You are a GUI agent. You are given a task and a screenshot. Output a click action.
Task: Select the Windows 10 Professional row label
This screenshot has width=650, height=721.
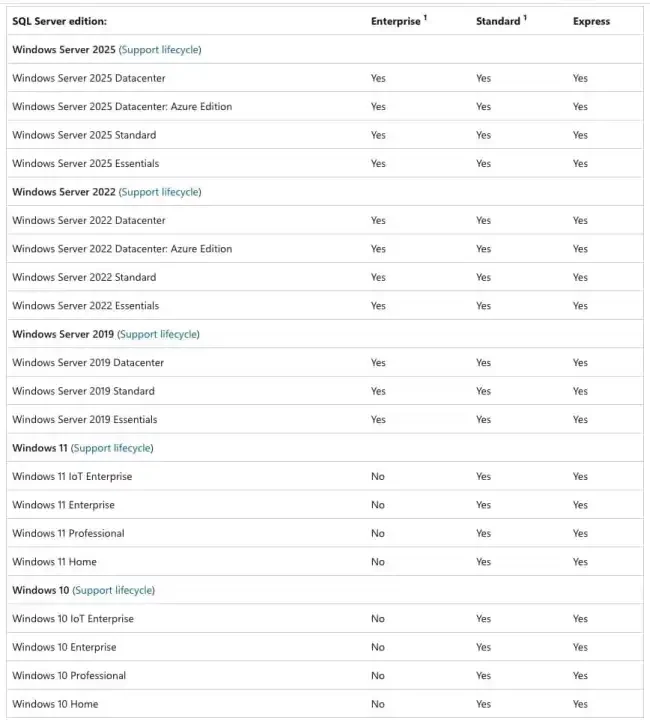[69, 675]
